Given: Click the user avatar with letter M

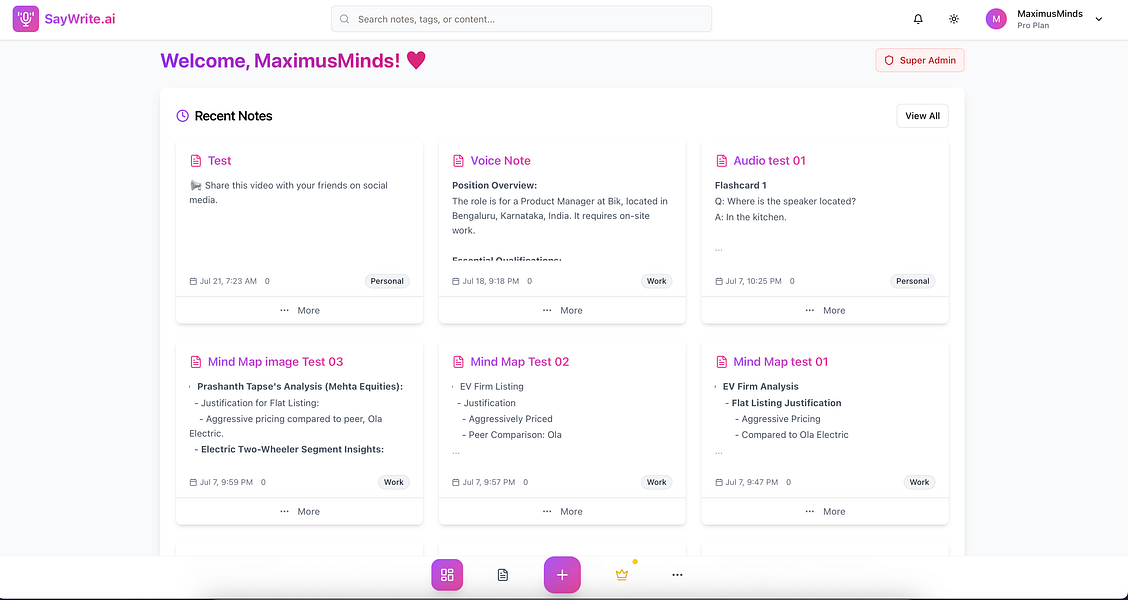Looking at the screenshot, I should pyautogui.click(x=995, y=18).
